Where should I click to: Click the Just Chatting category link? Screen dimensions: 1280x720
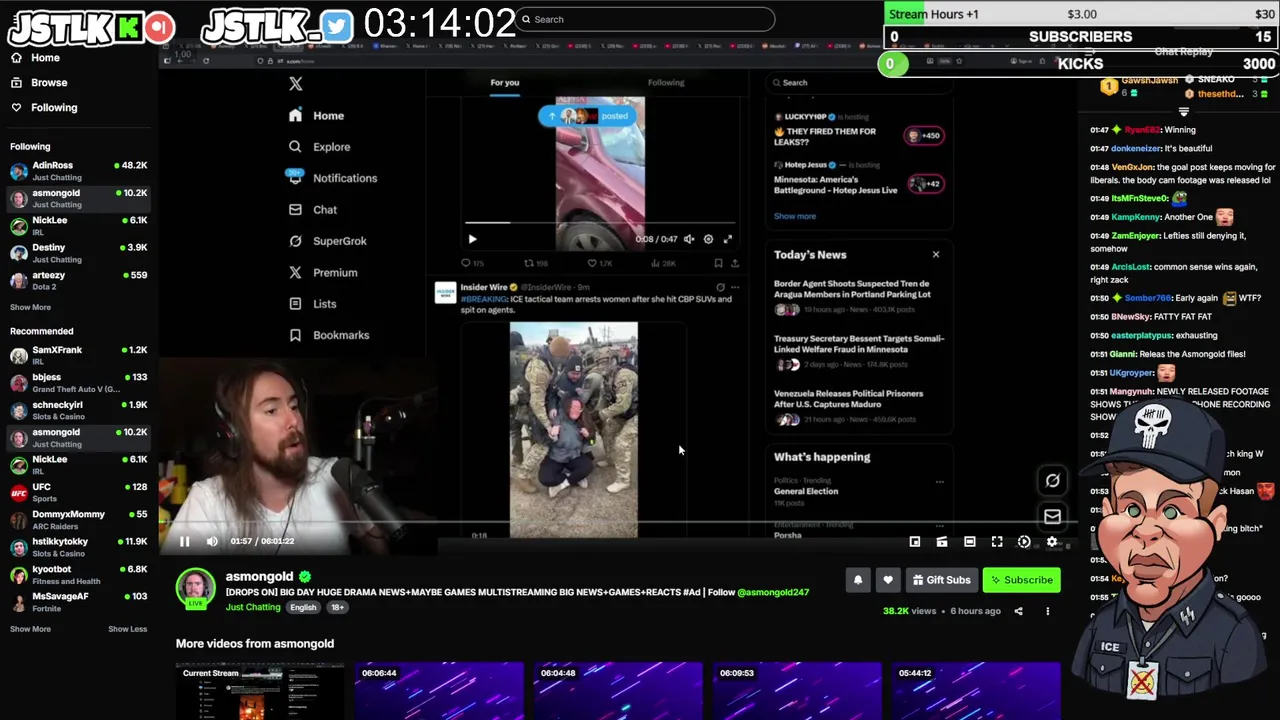pyautogui.click(x=253, y=607)
